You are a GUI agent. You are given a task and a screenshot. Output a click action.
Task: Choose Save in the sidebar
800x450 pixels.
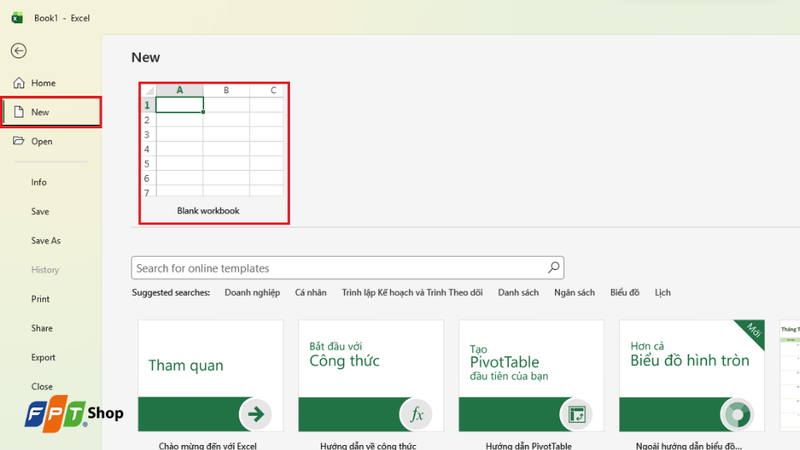point(40,211)
